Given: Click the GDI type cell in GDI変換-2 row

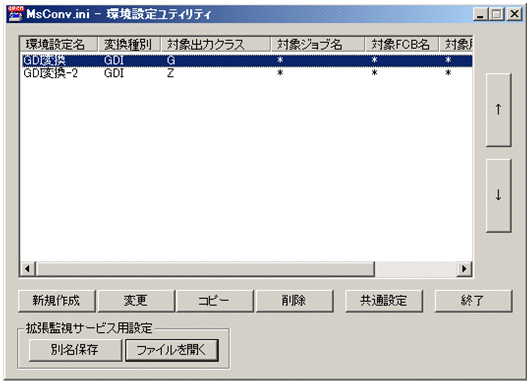Looking at the screenshot, I should 114,73.
